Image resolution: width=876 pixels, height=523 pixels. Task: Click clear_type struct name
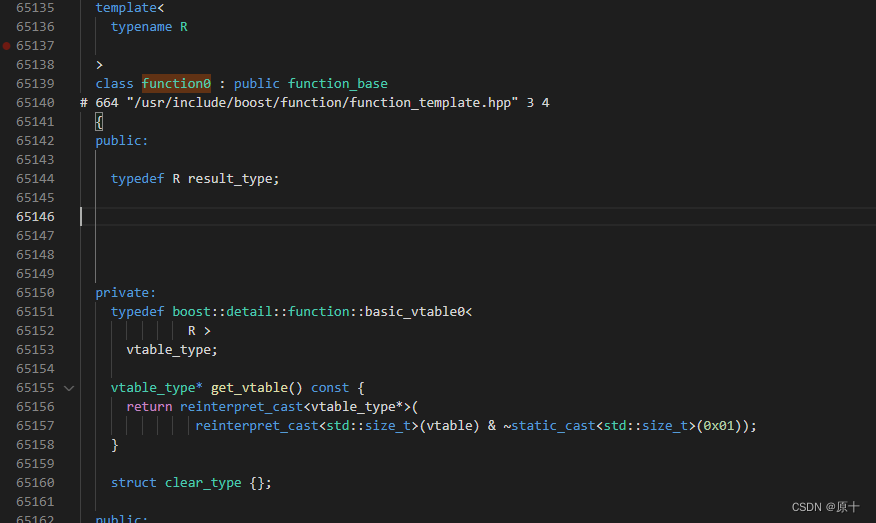(x=203, y=483)
